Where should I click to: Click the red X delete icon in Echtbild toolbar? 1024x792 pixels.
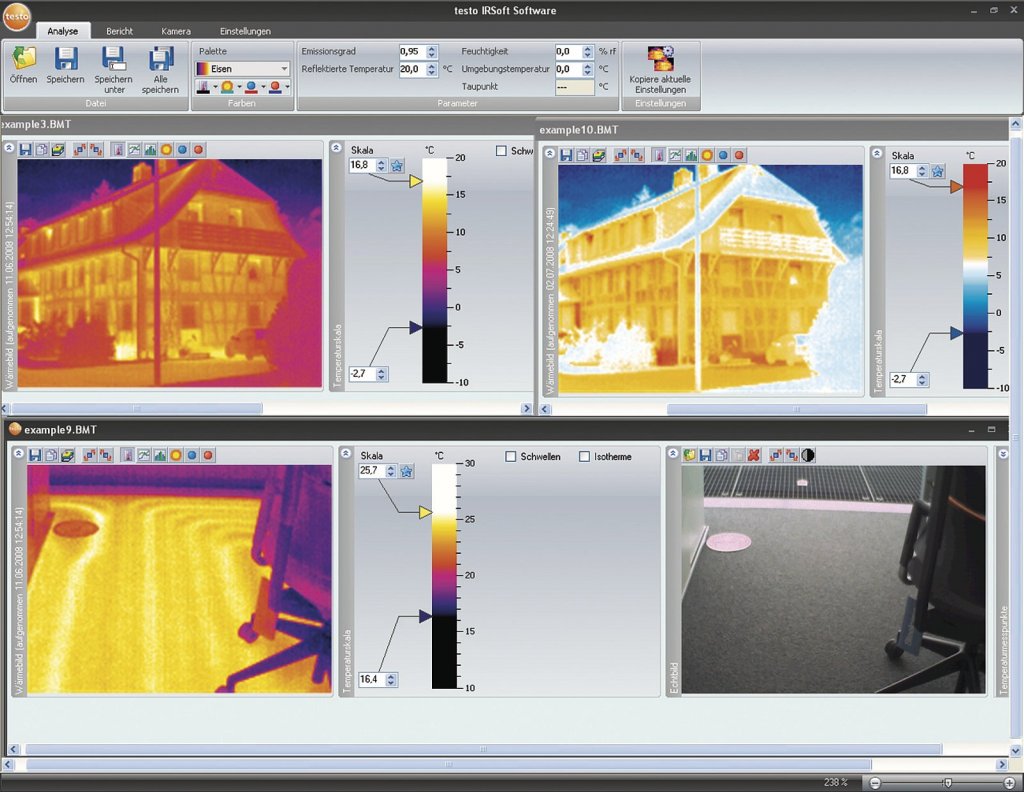tap(754, 455)
